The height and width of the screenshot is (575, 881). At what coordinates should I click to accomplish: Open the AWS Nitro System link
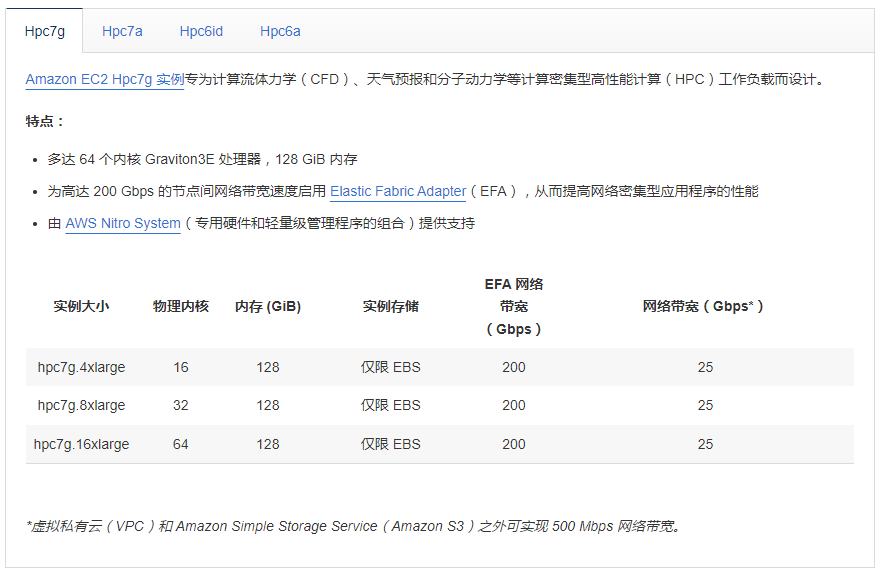click(123, 223)
